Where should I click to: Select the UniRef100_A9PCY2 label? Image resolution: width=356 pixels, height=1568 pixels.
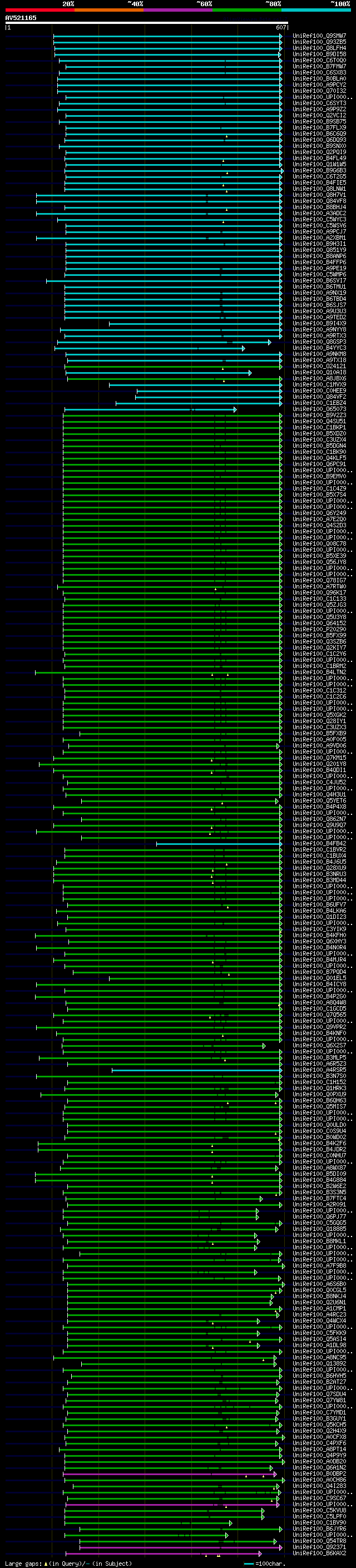click(319, 85)
